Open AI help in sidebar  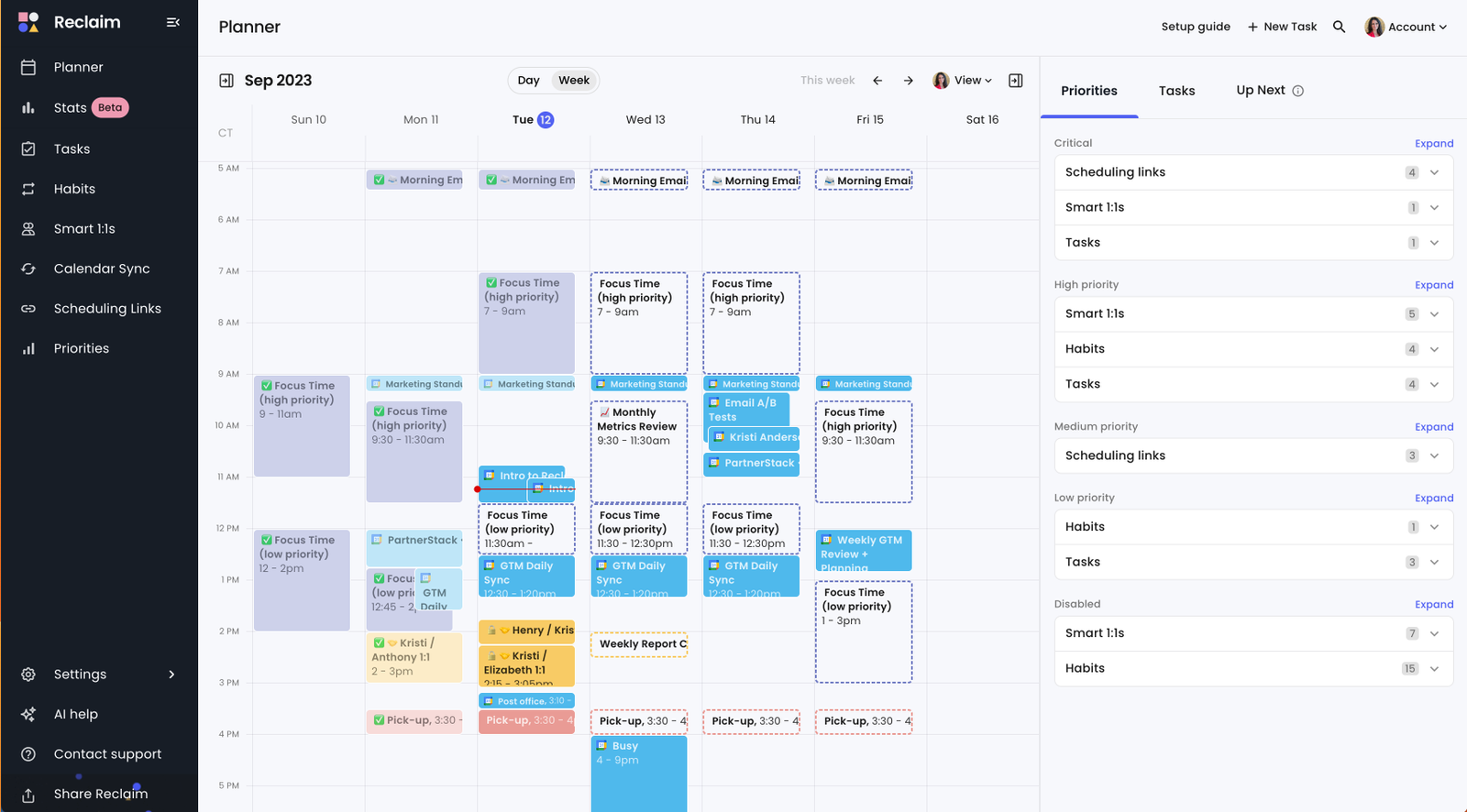pos(75,714)
